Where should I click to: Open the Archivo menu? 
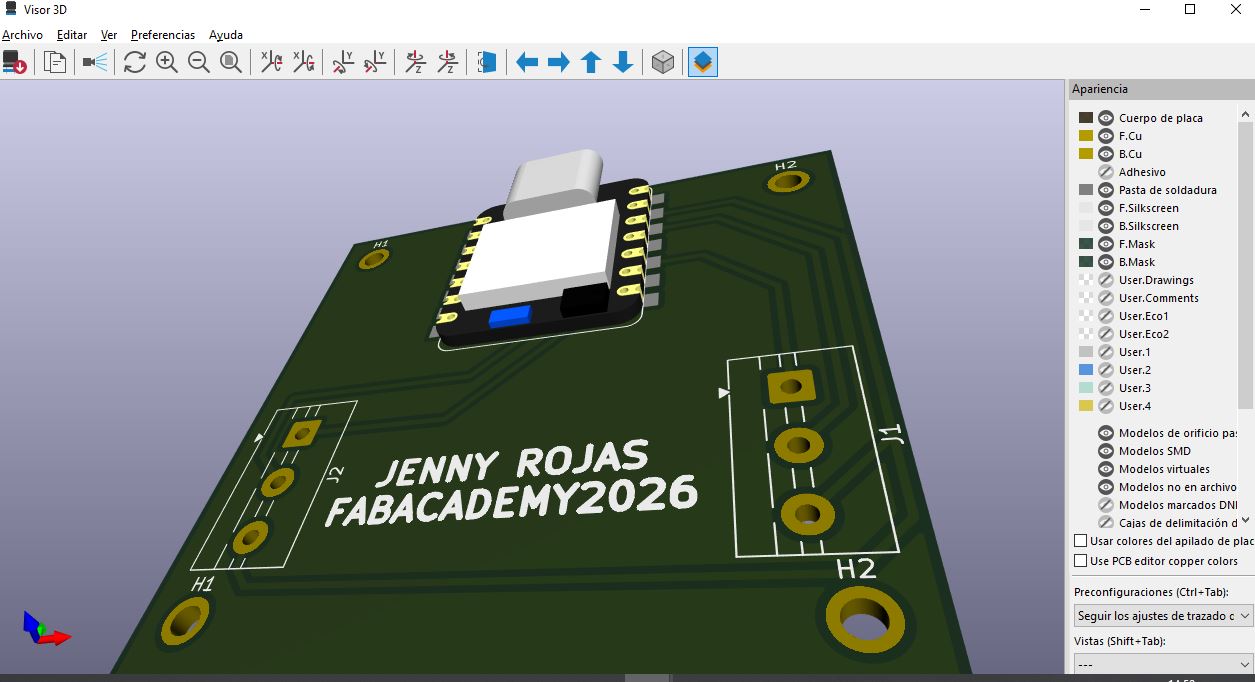pos(21,34)
